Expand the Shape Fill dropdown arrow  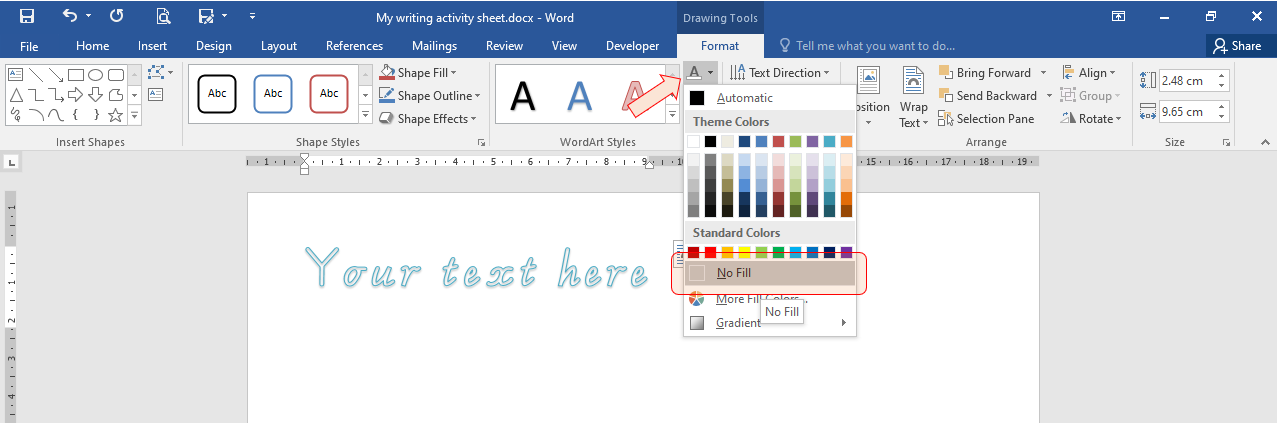pyautogui.click(x=453, y=73)
